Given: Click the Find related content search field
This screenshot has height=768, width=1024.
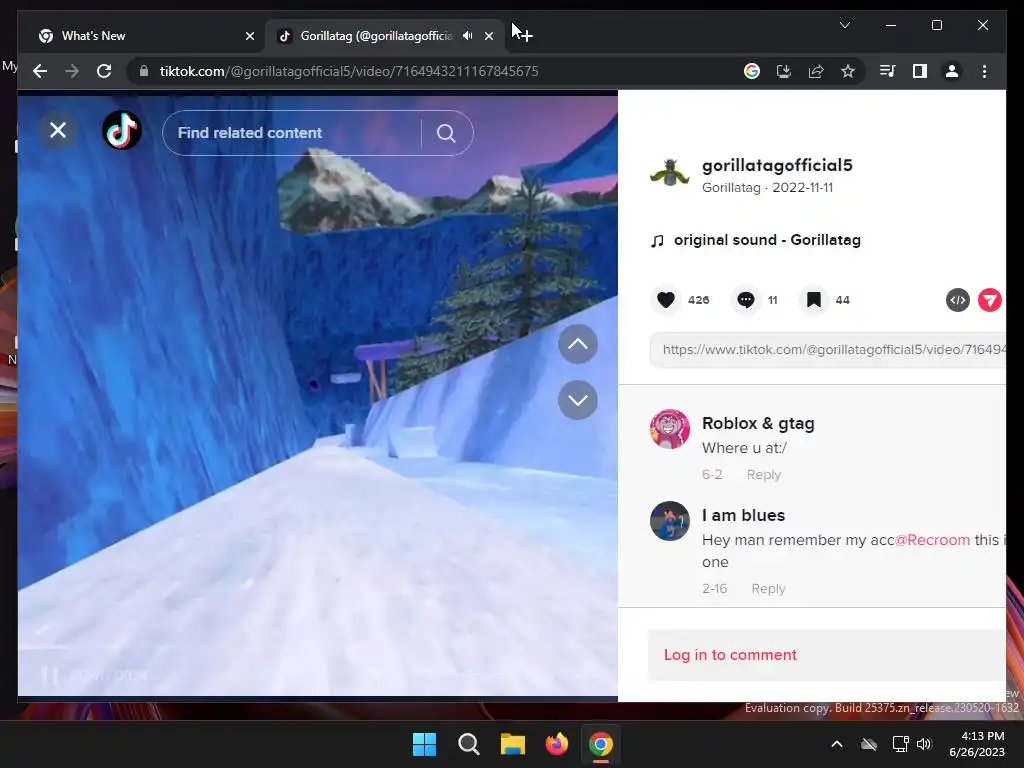Looking at the screenshot, I should coord(292,133).
